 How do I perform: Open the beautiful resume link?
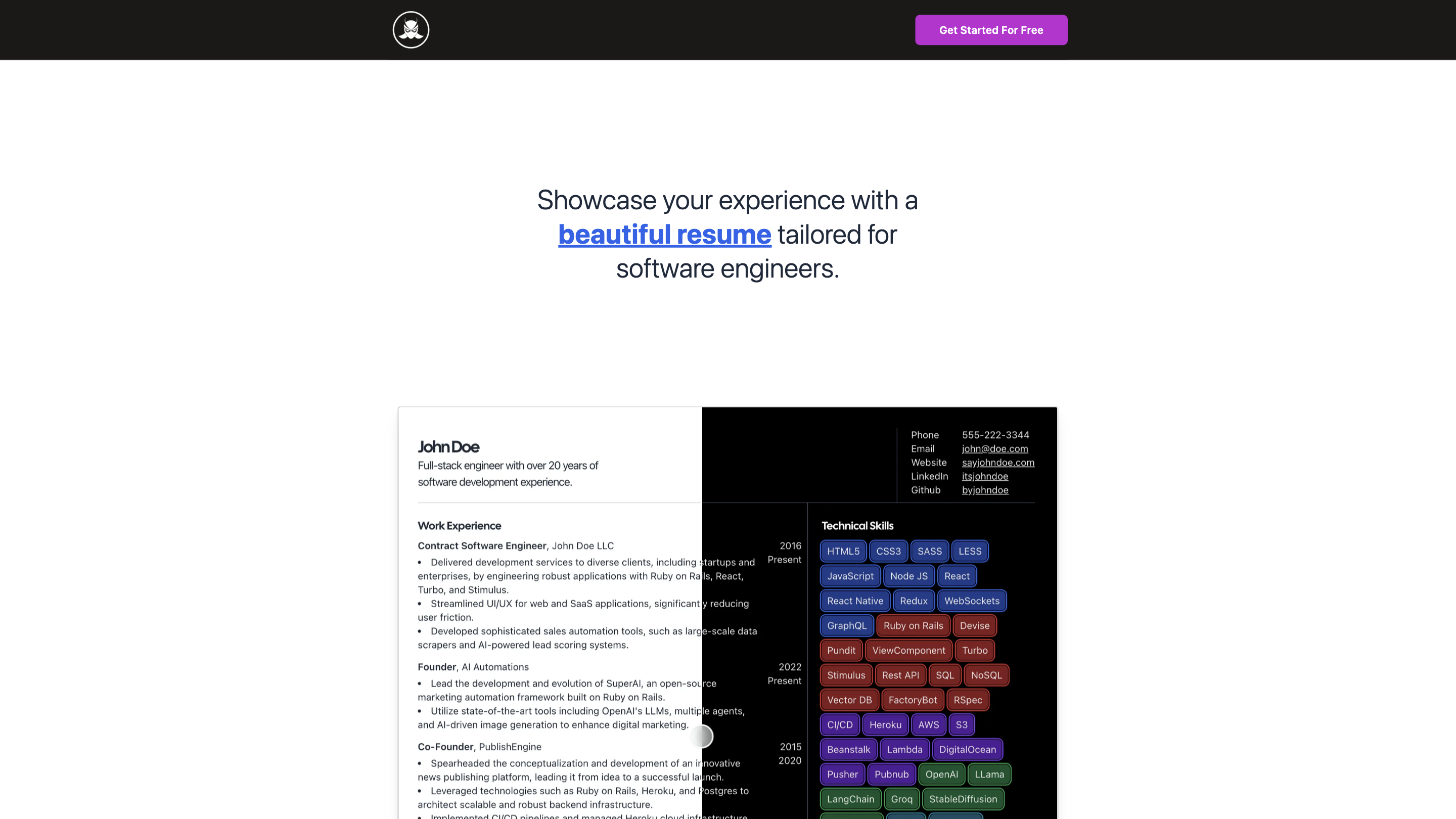point(664,235)
